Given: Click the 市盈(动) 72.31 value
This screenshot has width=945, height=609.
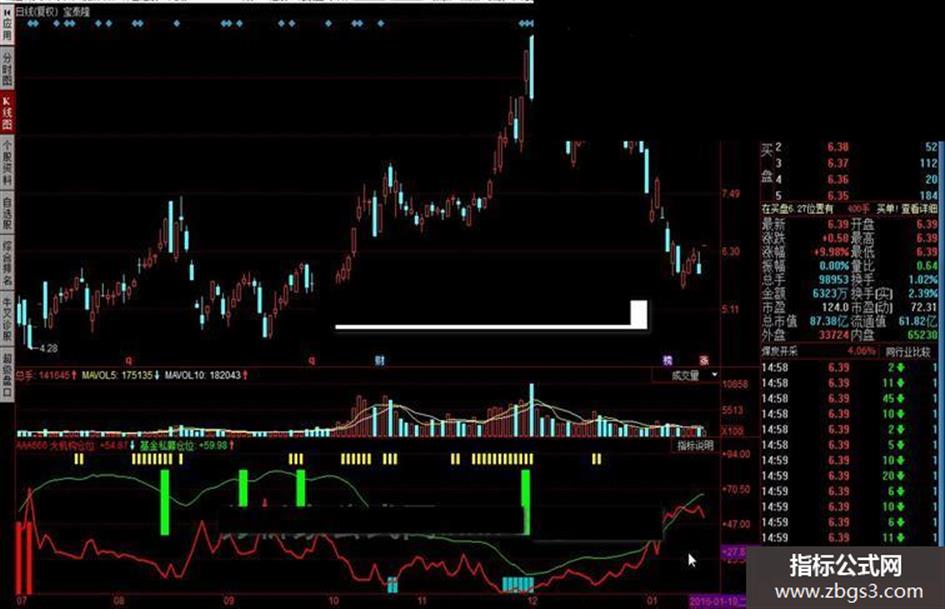Looking at the screenshot, I should click(x=925, y=308).
